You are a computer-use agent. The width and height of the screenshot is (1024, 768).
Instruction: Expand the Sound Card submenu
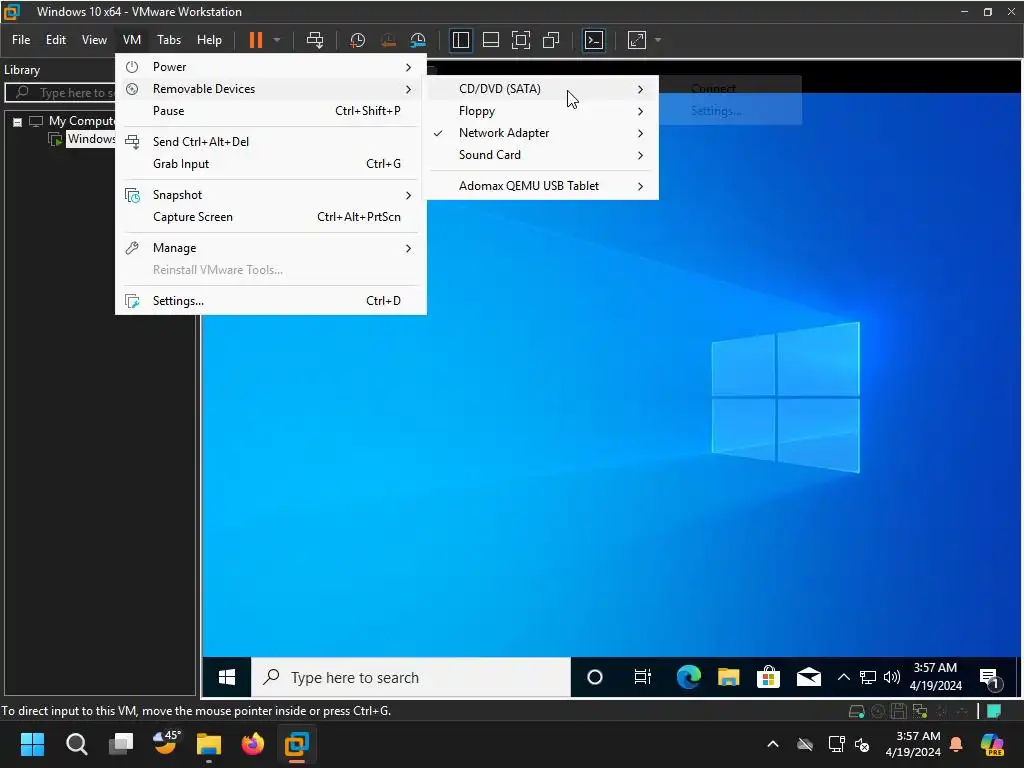coord(543,155)
